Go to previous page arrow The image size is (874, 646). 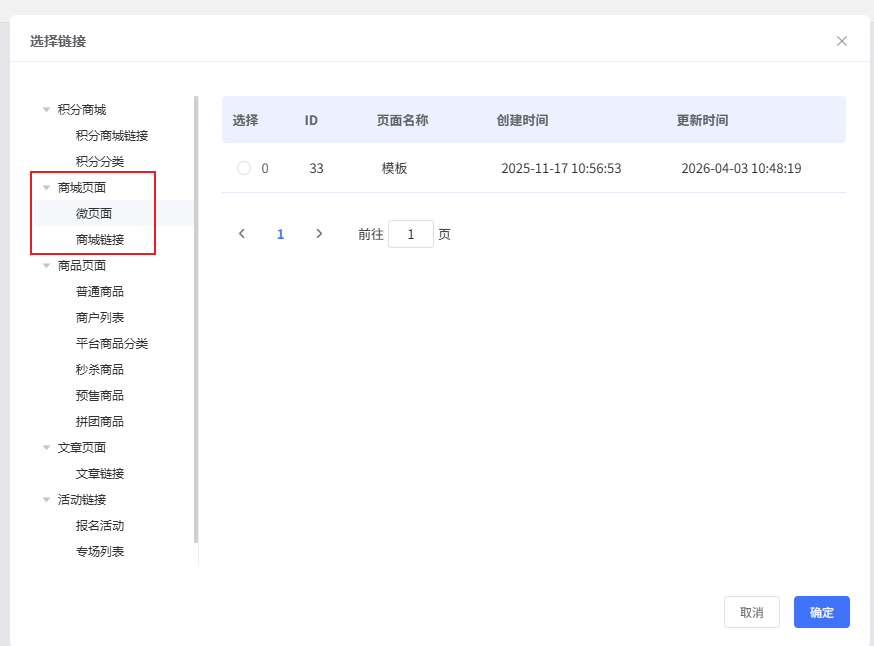pos(242,234)
